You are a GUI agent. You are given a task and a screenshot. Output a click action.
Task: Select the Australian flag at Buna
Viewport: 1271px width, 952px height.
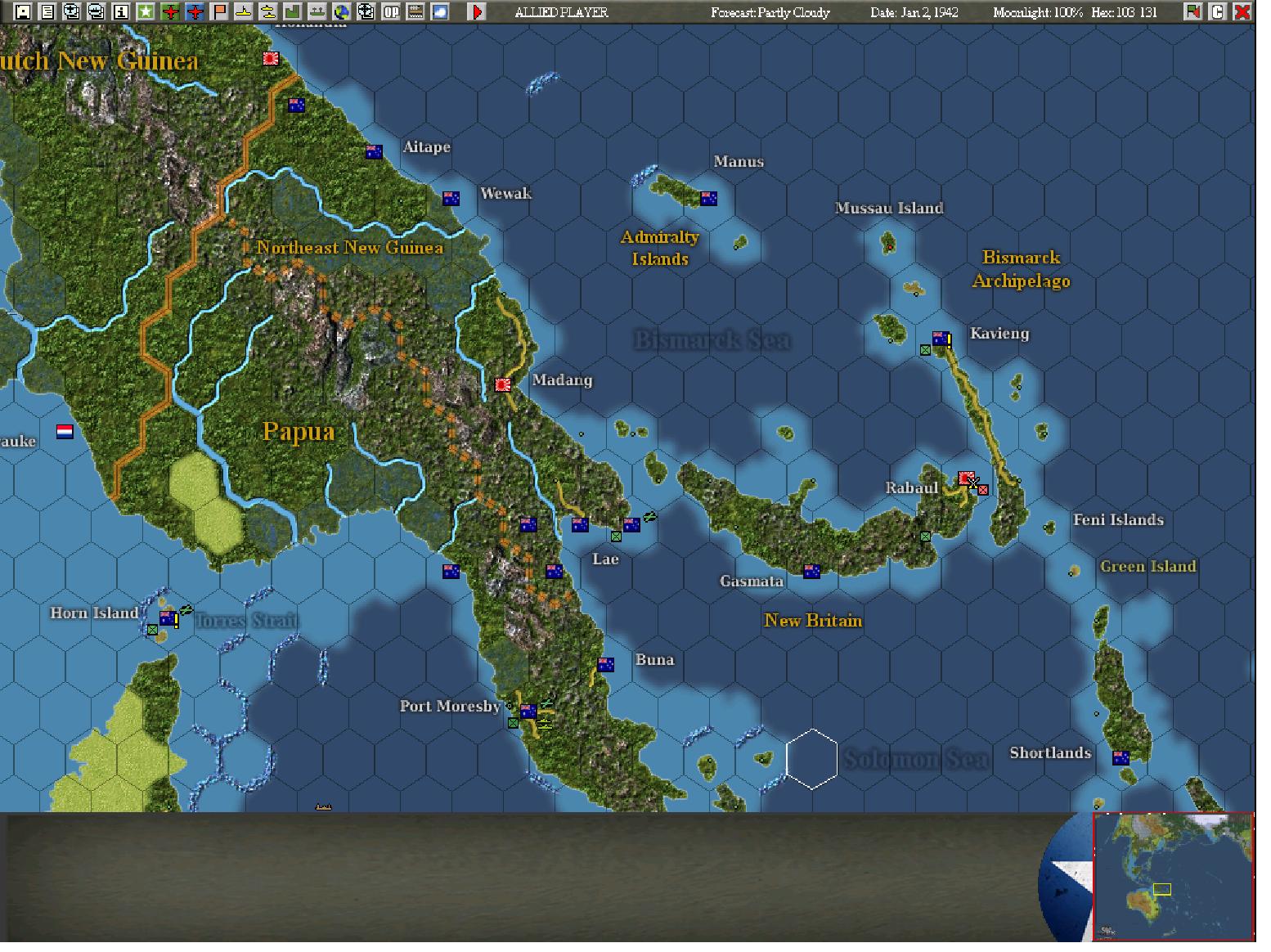(x=605, y=664)
